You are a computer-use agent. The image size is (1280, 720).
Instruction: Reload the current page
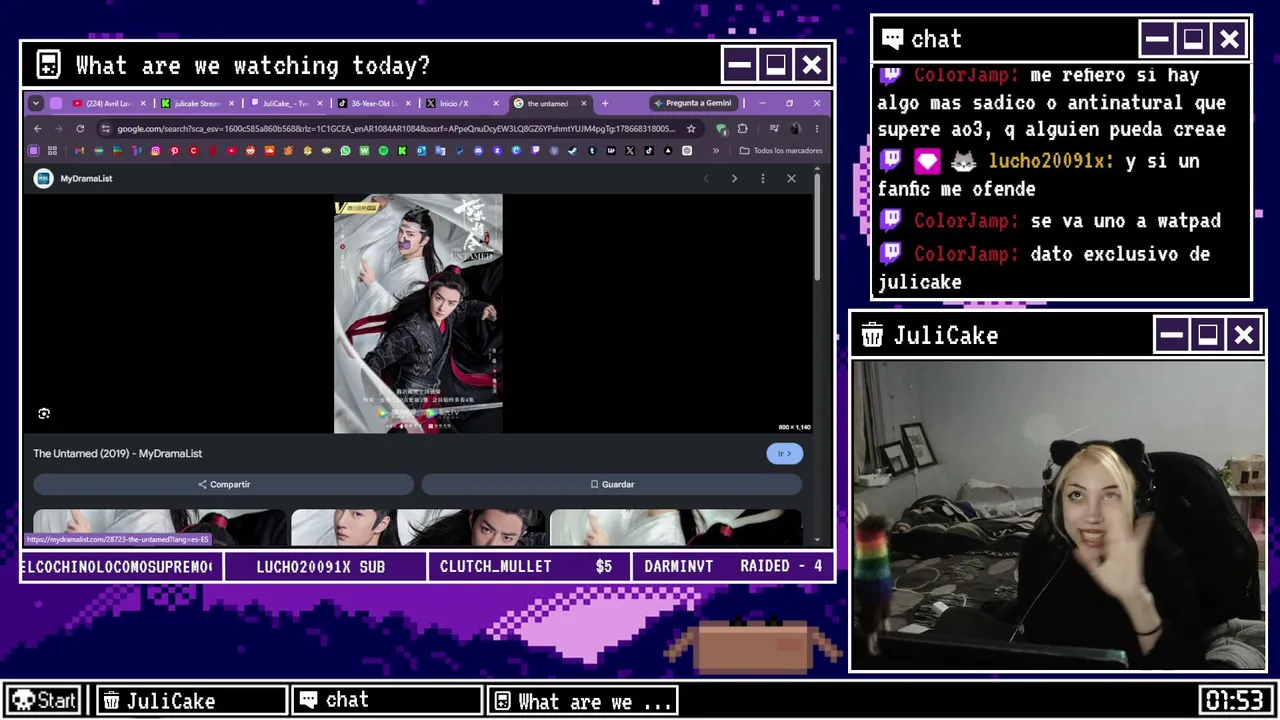coord(80,129)
